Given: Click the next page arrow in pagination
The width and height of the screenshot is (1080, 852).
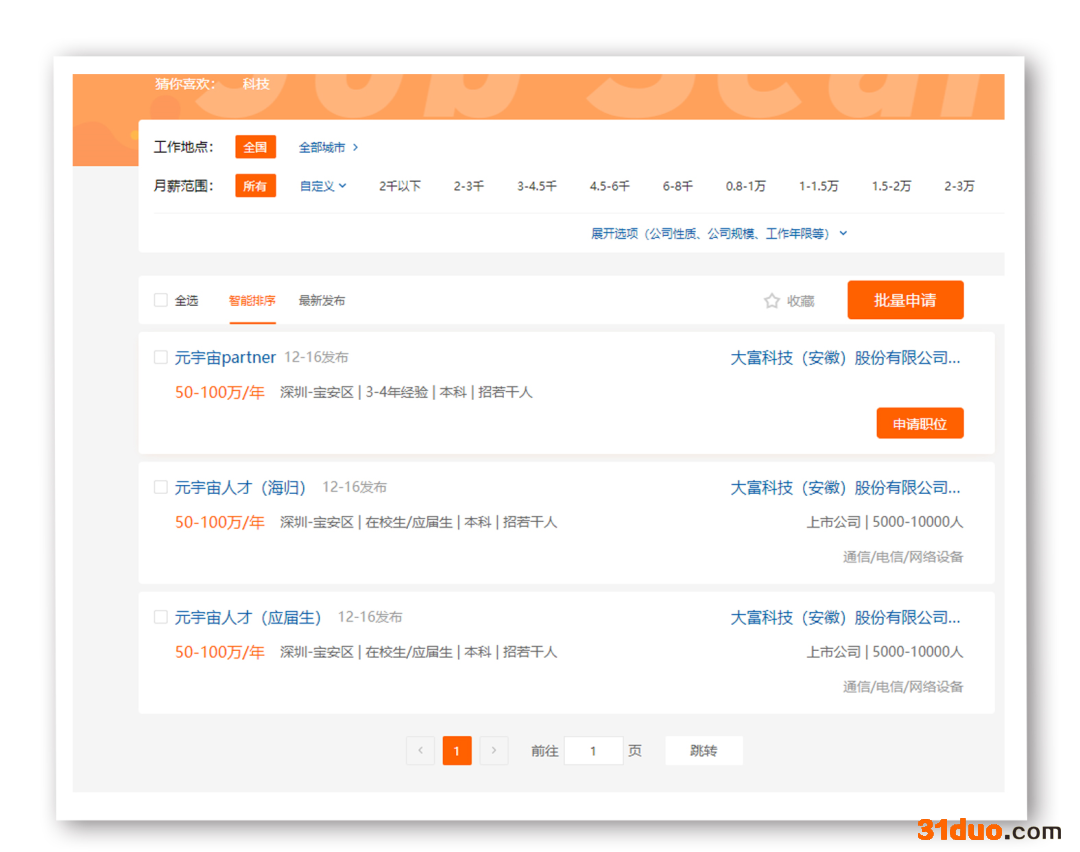Looking at the screenshot, I should 494,751.
